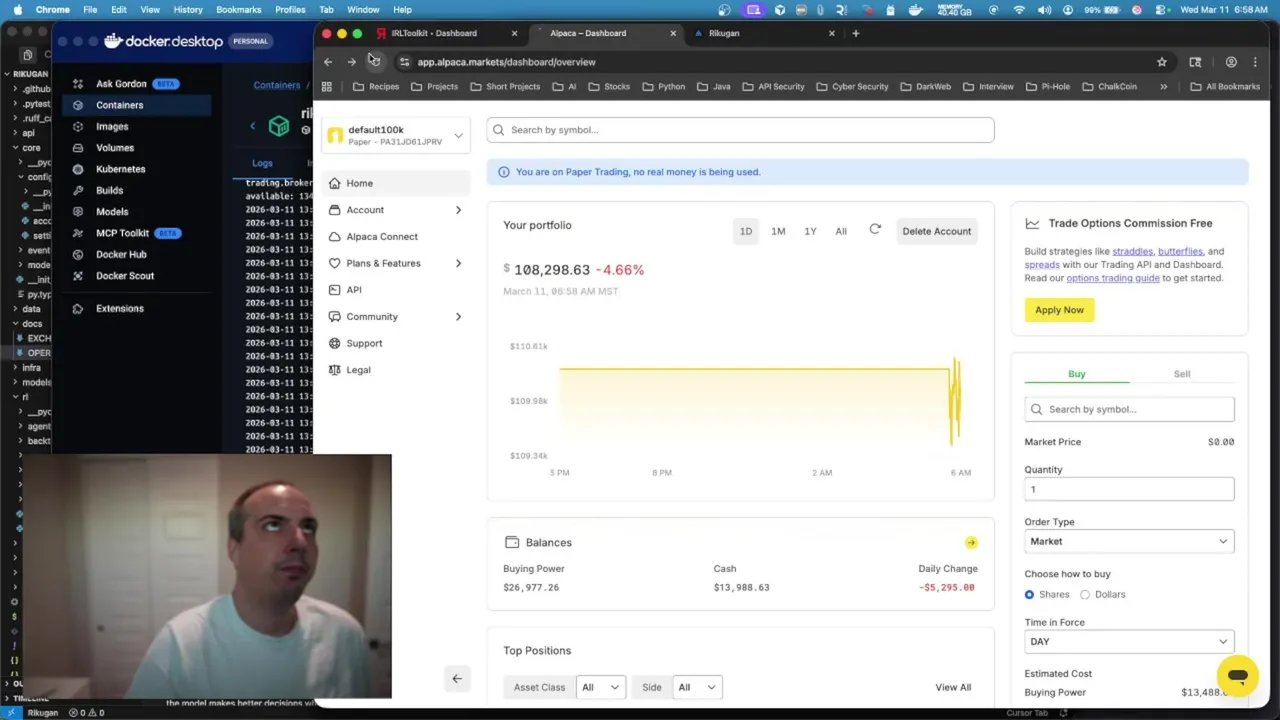Open the default100k account switcher
1280x720 pixels.
pos(396,135)
